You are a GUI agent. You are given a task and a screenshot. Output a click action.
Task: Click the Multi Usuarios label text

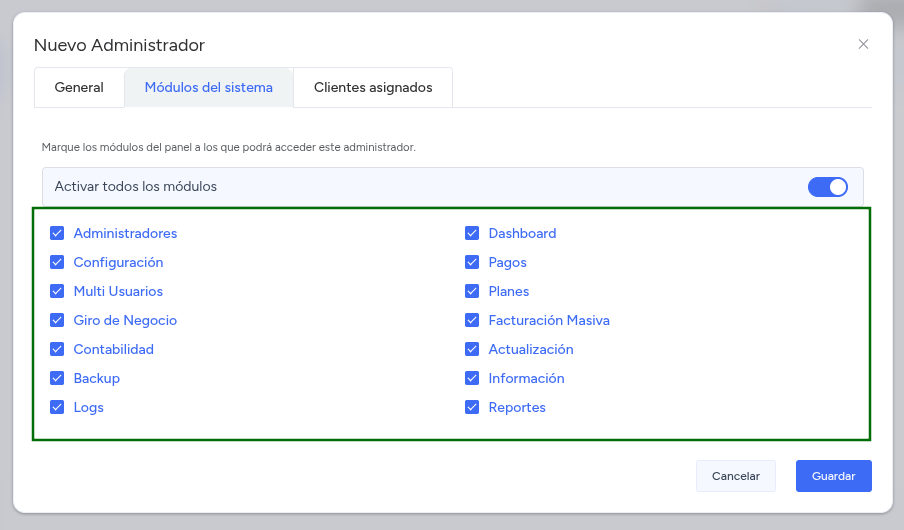pyautogui.click(x=118, y=291)
